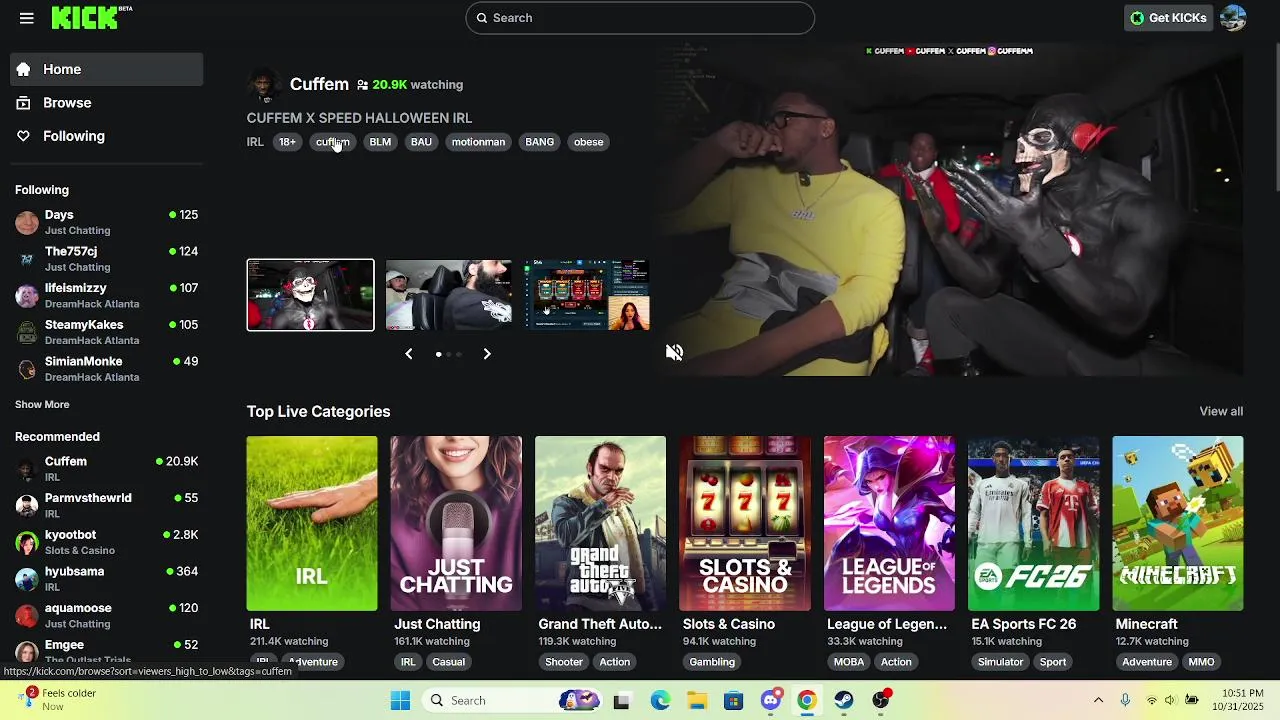1280x720 pixels.
Task: Open the hamburger sidebar menu
Action: pyautogui.click(x=27, y=18)
